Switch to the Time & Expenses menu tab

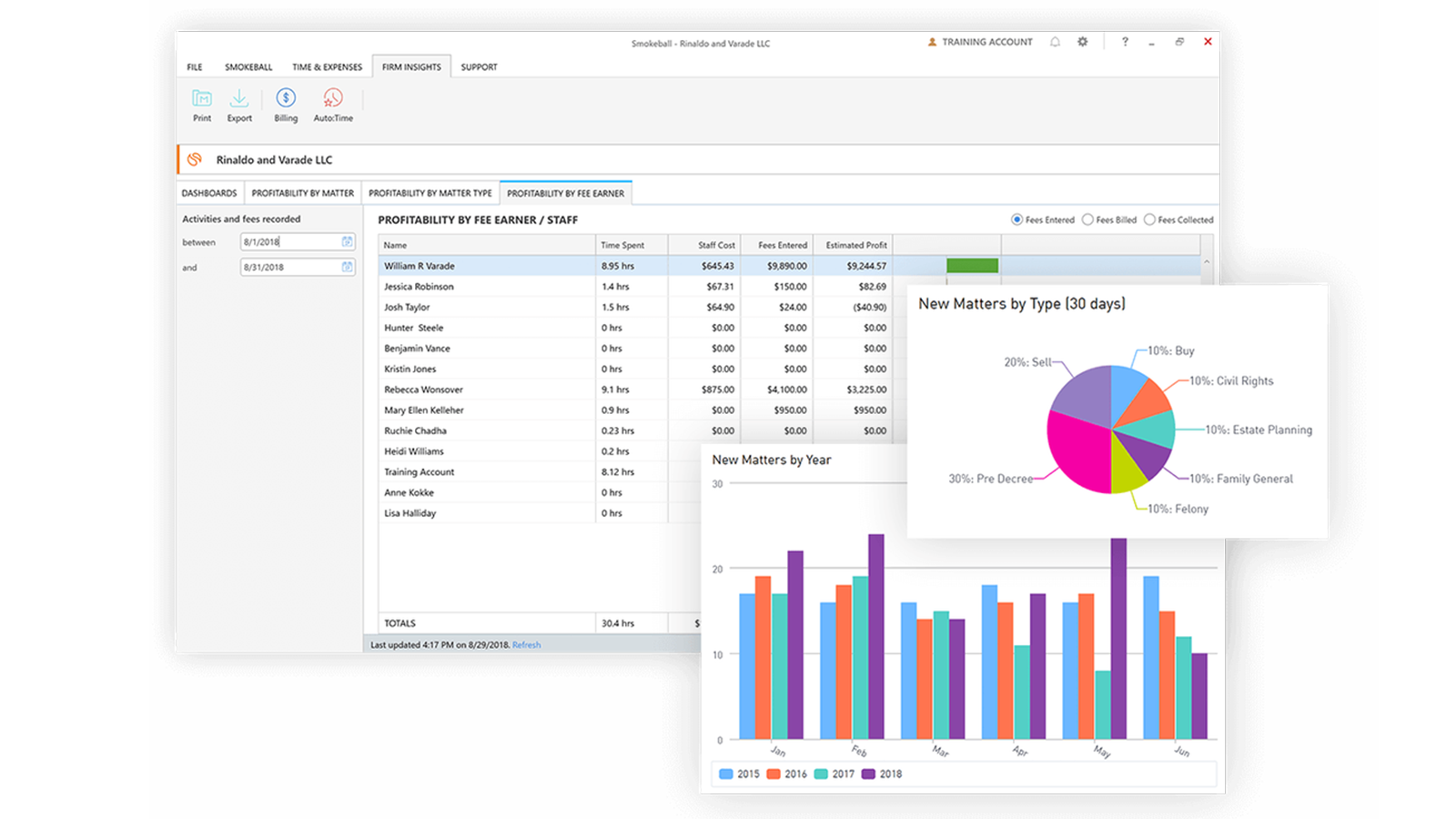pyautogui.click(x=327, y=67)
